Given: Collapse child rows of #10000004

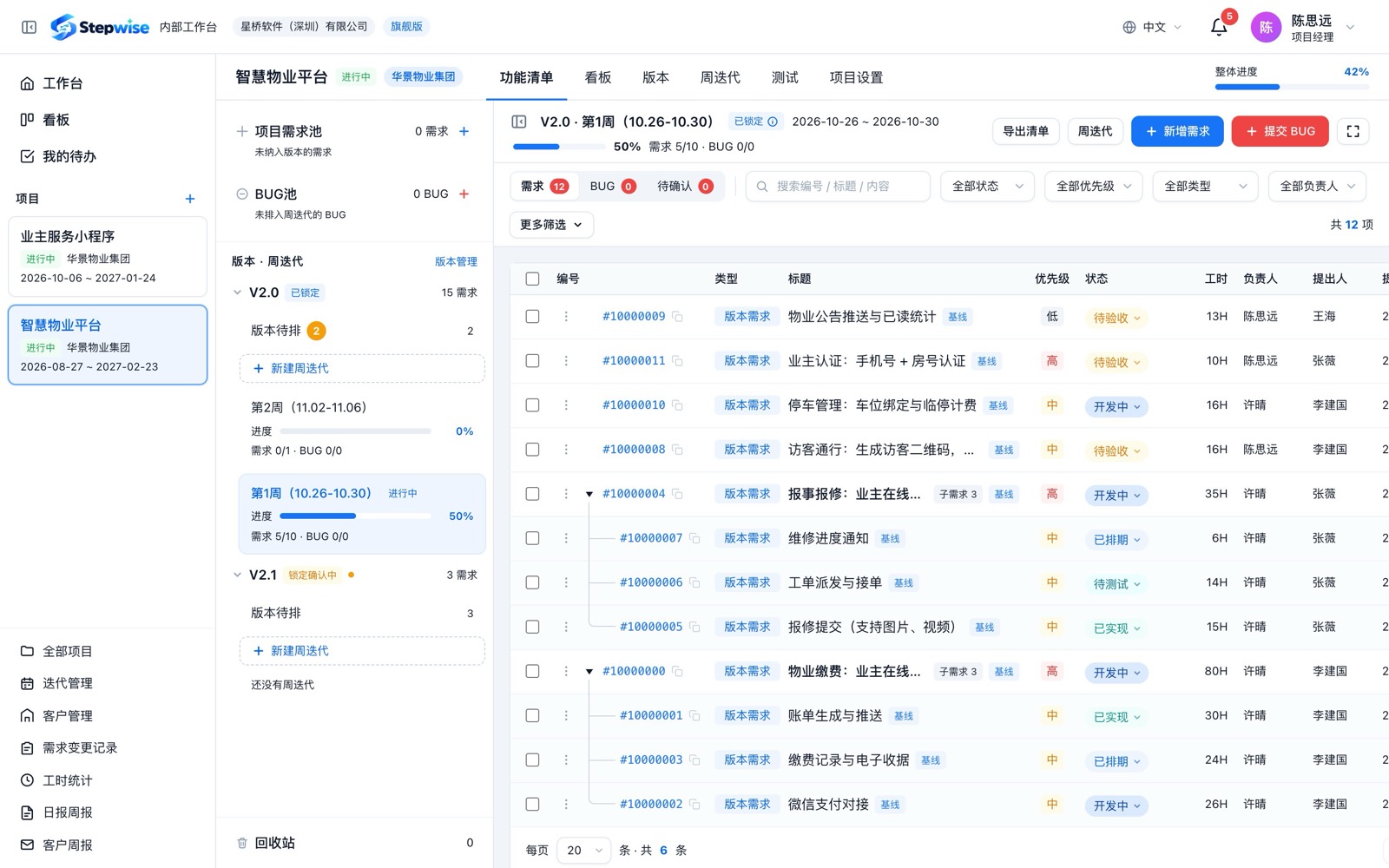Looking at the screenshot, I should click(589, 494).
